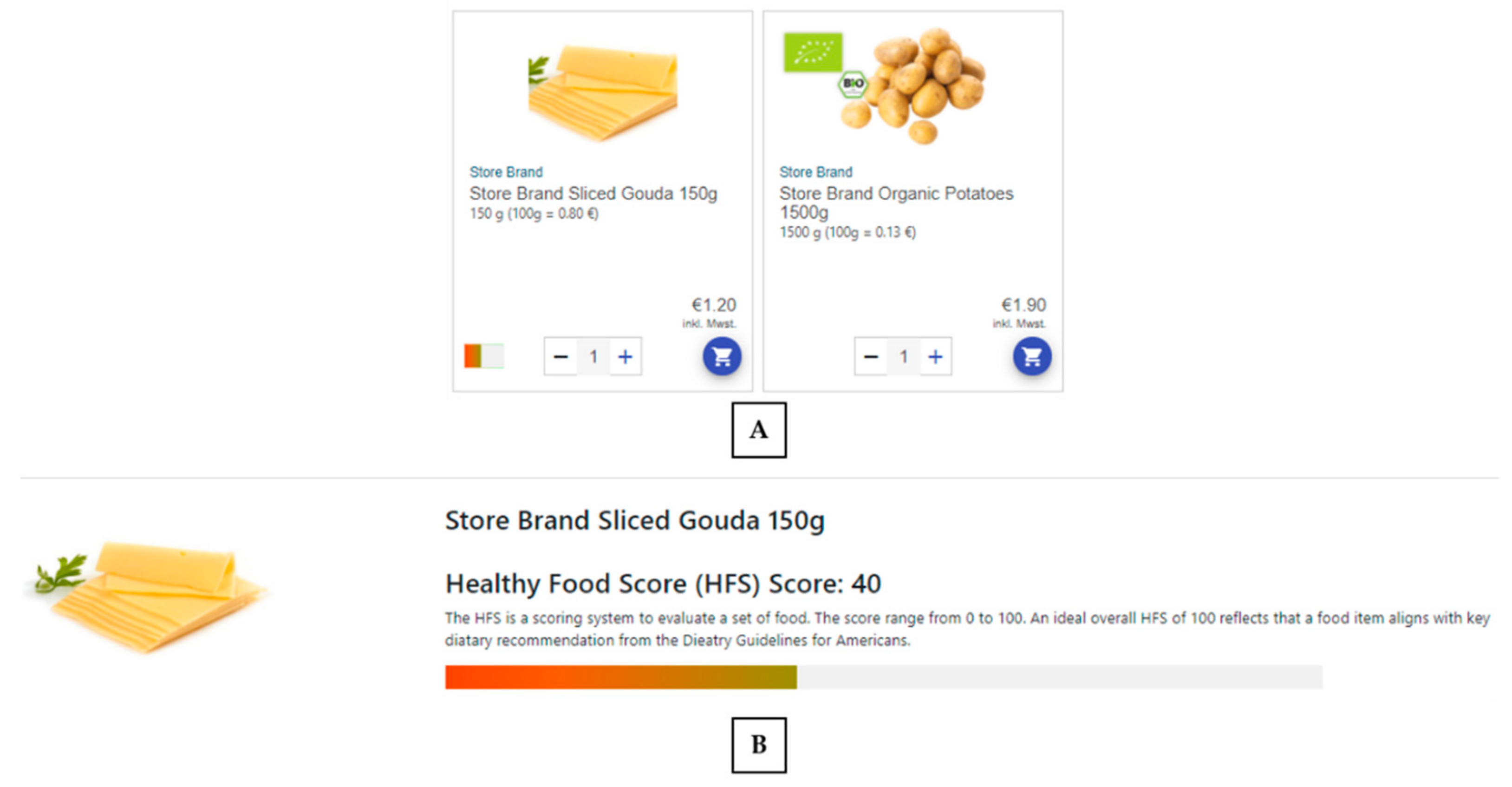Decrease Organic Potatoes quantity with minus
The image size is (1512, 787).
(x=871, y=356)
